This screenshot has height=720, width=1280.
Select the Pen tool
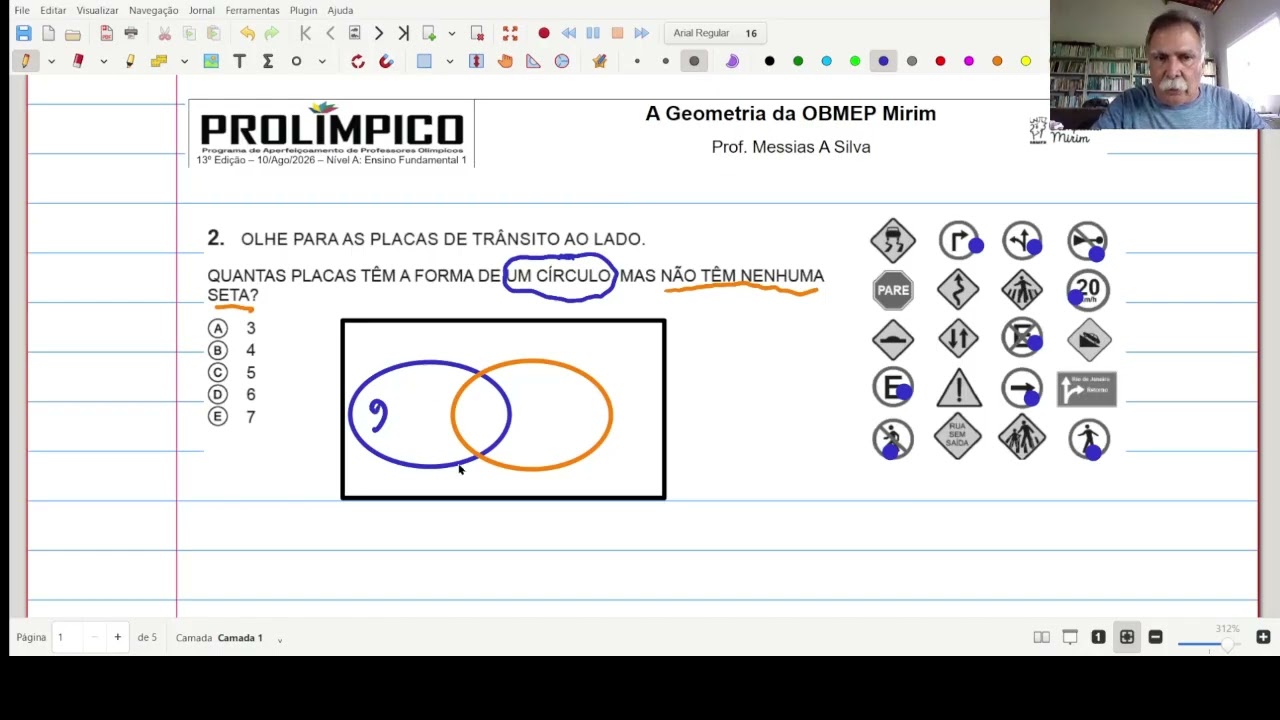(x=26, y=61)
